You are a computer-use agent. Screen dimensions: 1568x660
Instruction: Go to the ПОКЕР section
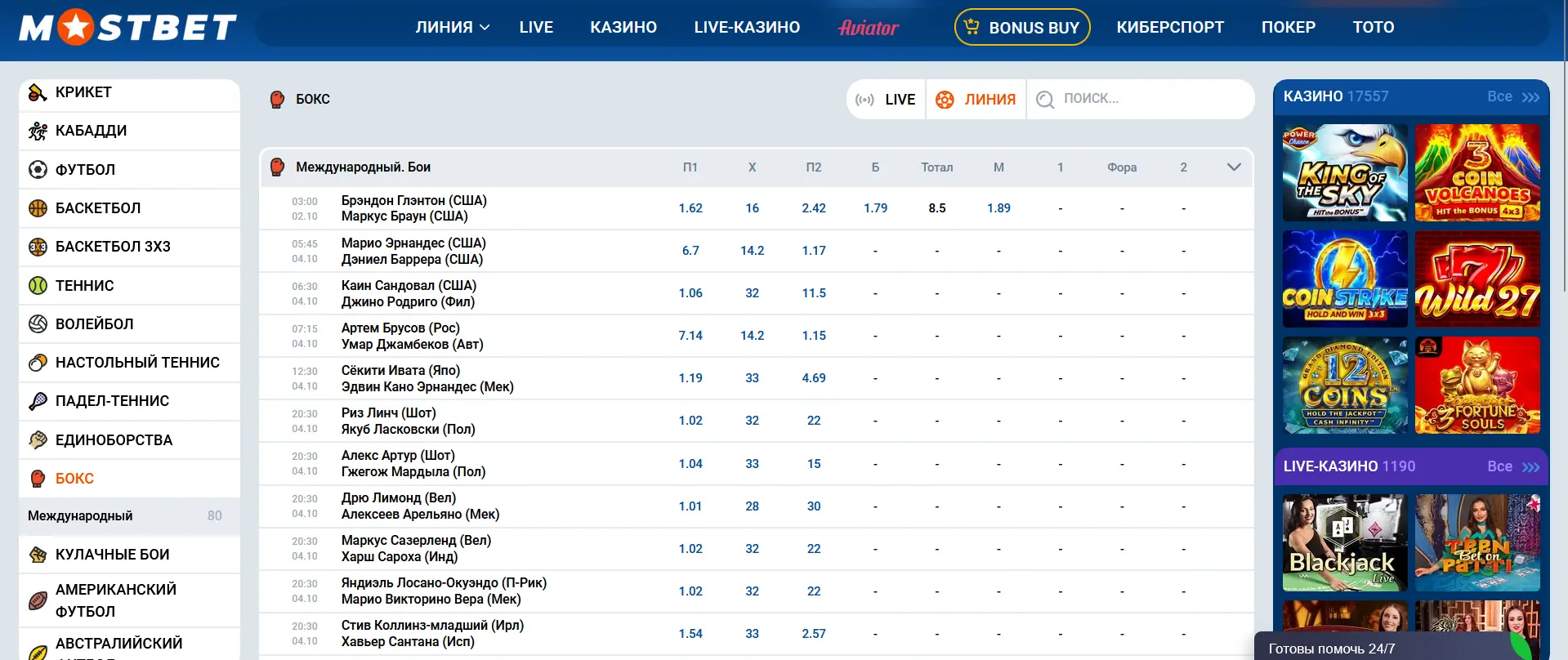click(x=1288, y=27)
